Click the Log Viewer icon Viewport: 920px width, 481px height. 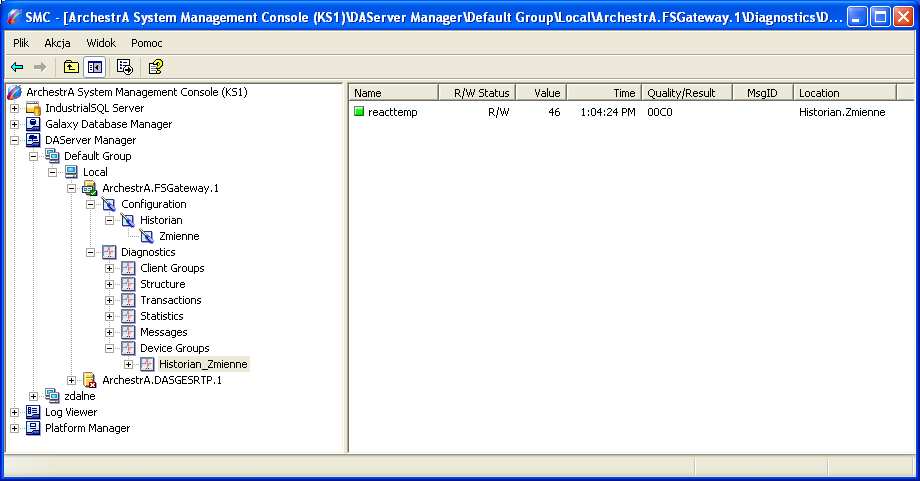point(33,412)
